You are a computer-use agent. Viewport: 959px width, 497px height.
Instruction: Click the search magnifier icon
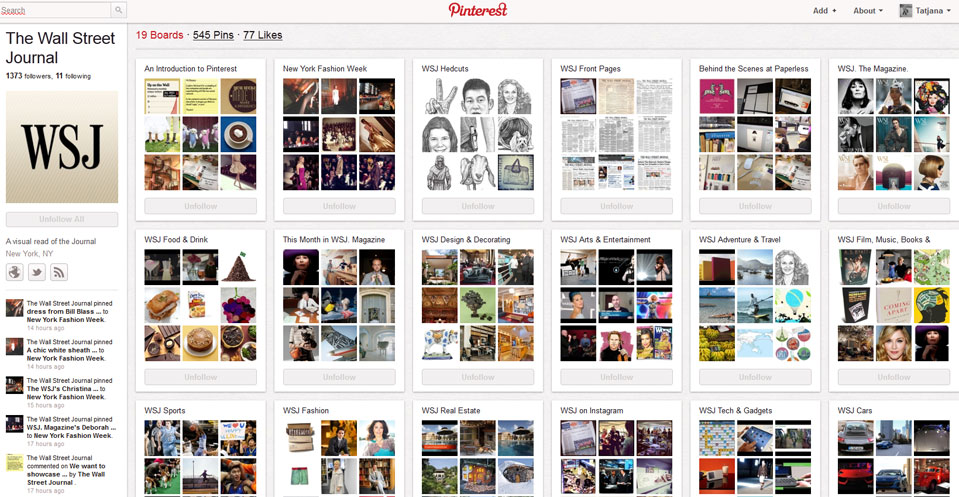[x=119, y=10]
